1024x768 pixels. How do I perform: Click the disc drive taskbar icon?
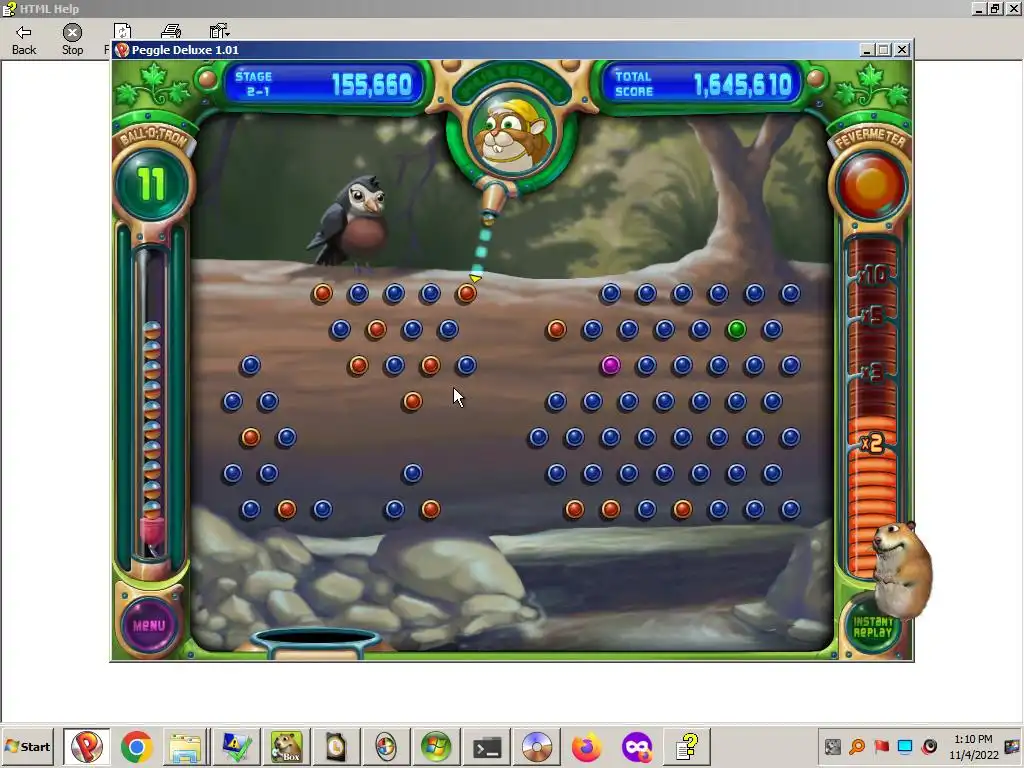click(537, 747)
